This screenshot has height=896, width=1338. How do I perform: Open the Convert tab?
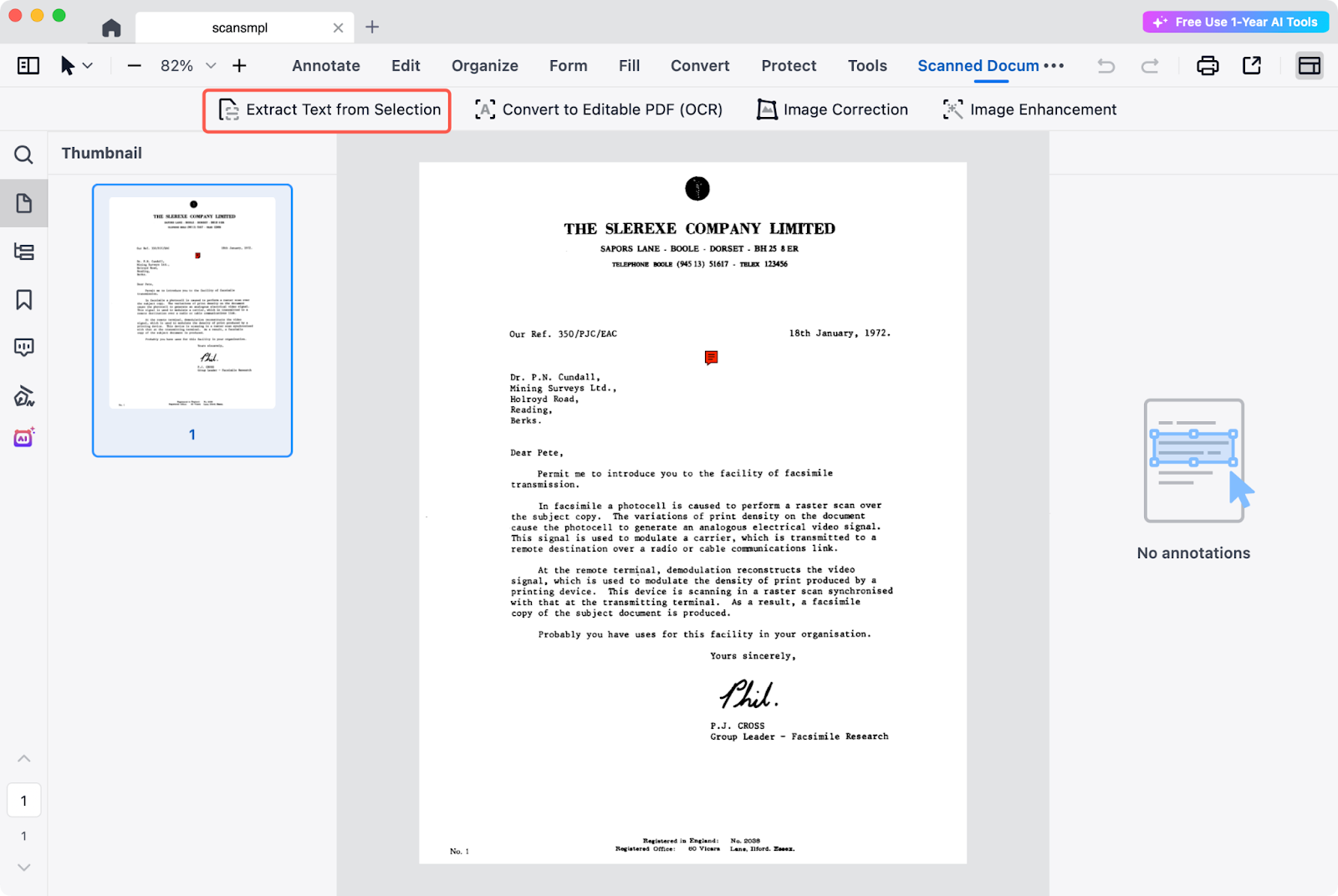pos(699,66)
